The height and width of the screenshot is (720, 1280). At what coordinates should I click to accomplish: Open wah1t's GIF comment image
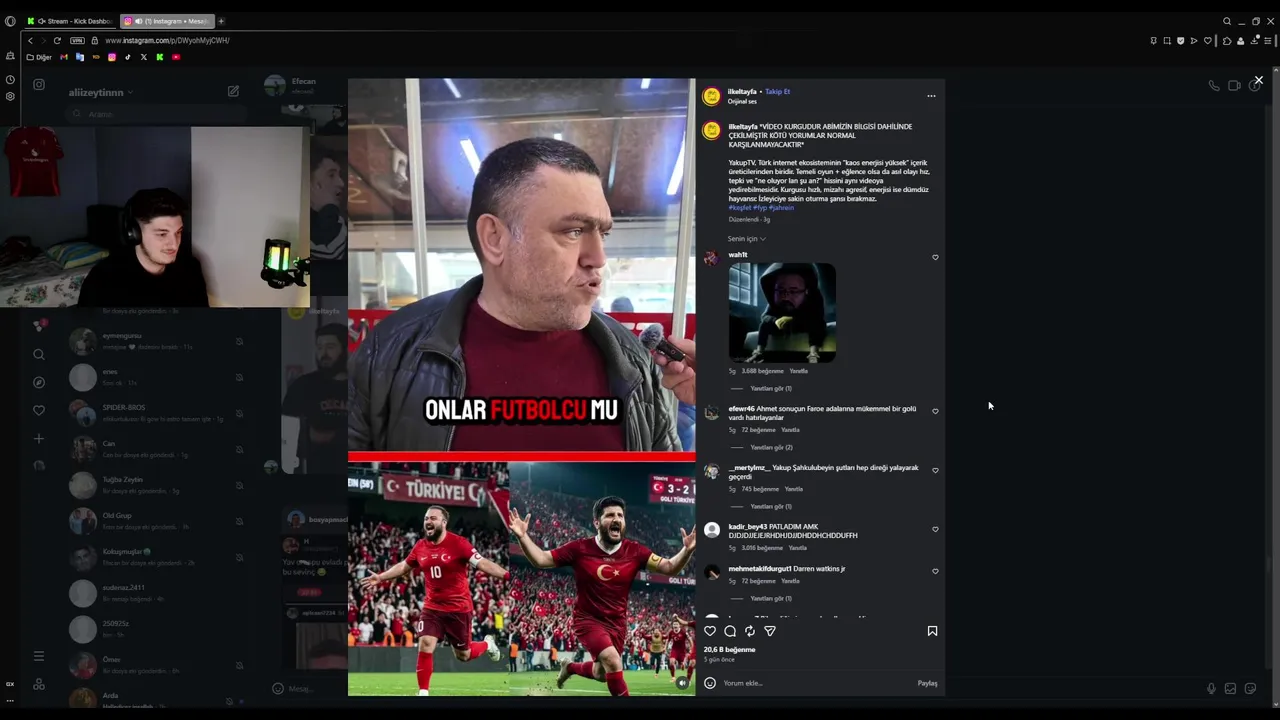click(x=782, y=313)
